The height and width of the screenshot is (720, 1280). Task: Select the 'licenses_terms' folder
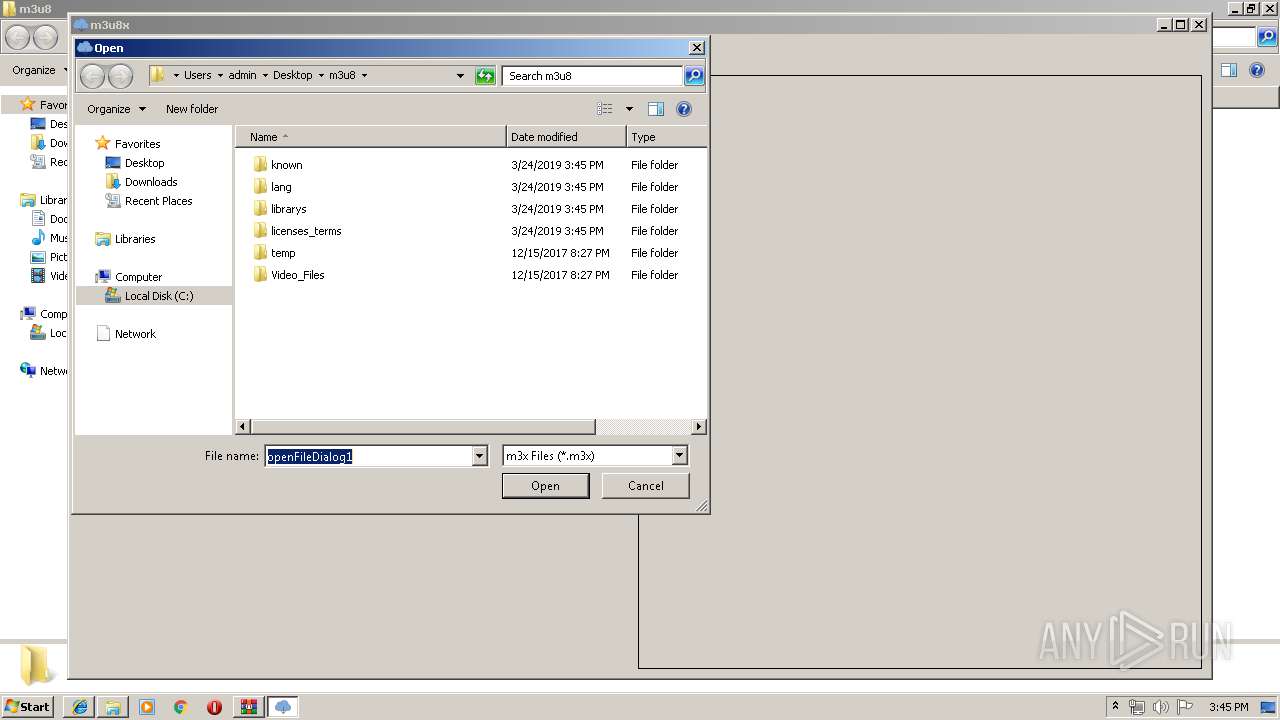[x=306, y=231]
